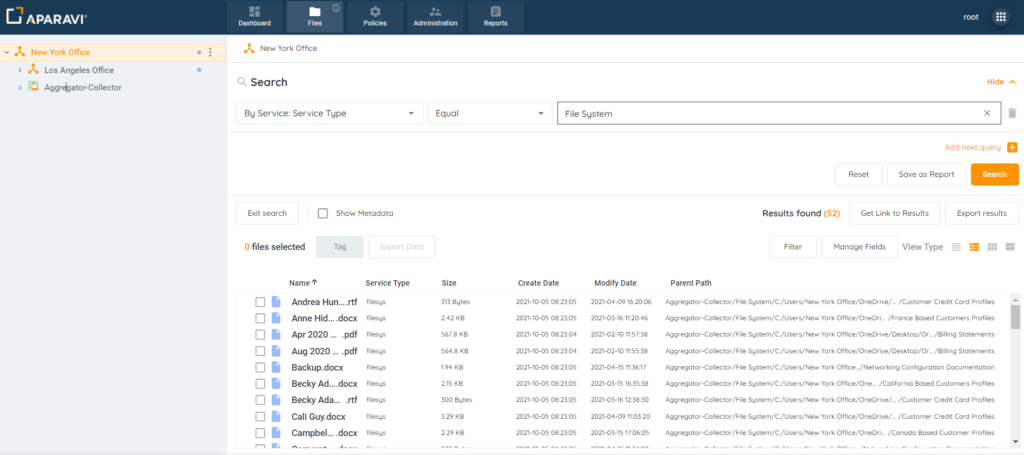
Task: Click the delete query trash icon
Action: (x=1012, y=114)
